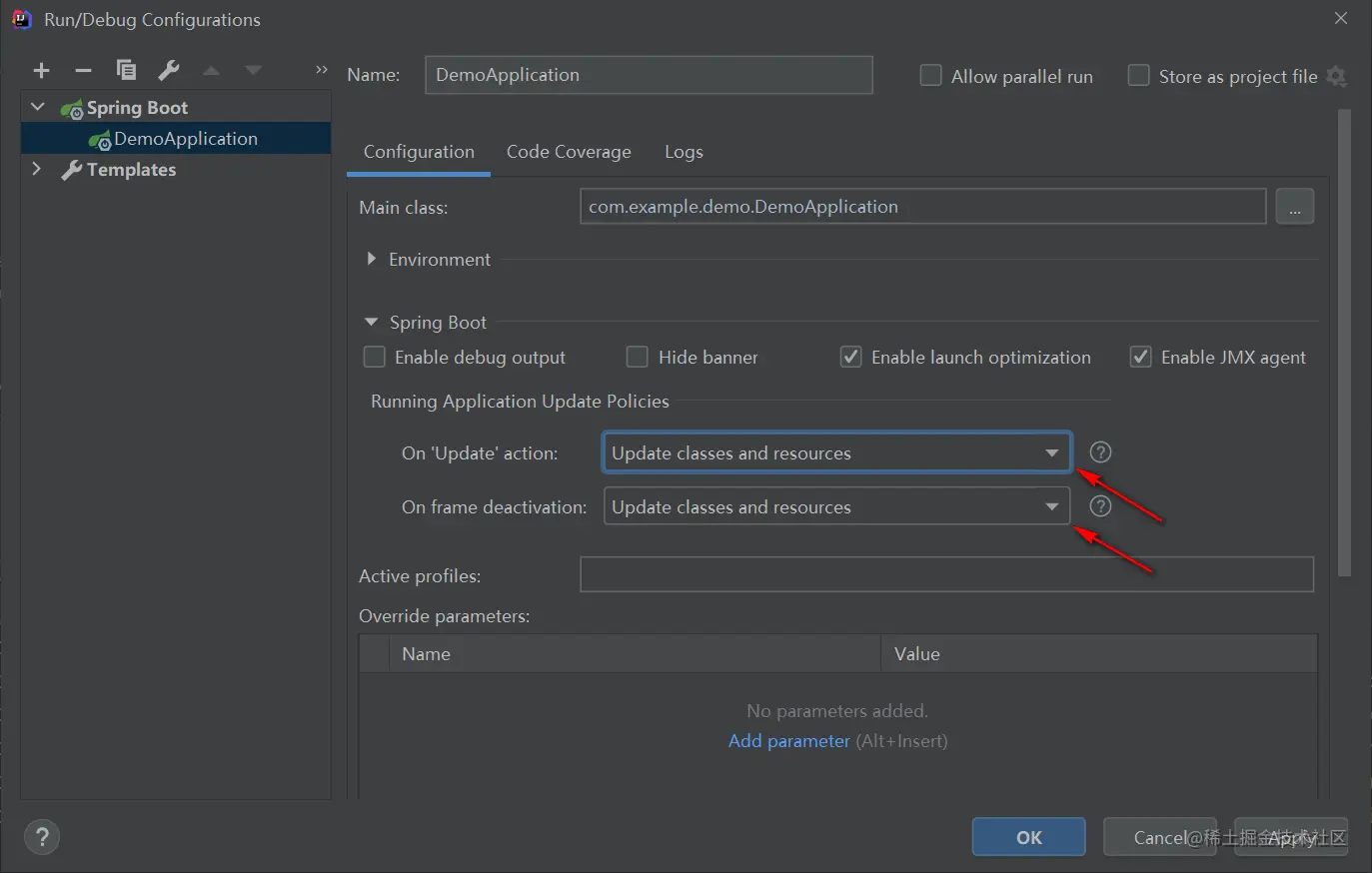Click Add parameter link

788,741
